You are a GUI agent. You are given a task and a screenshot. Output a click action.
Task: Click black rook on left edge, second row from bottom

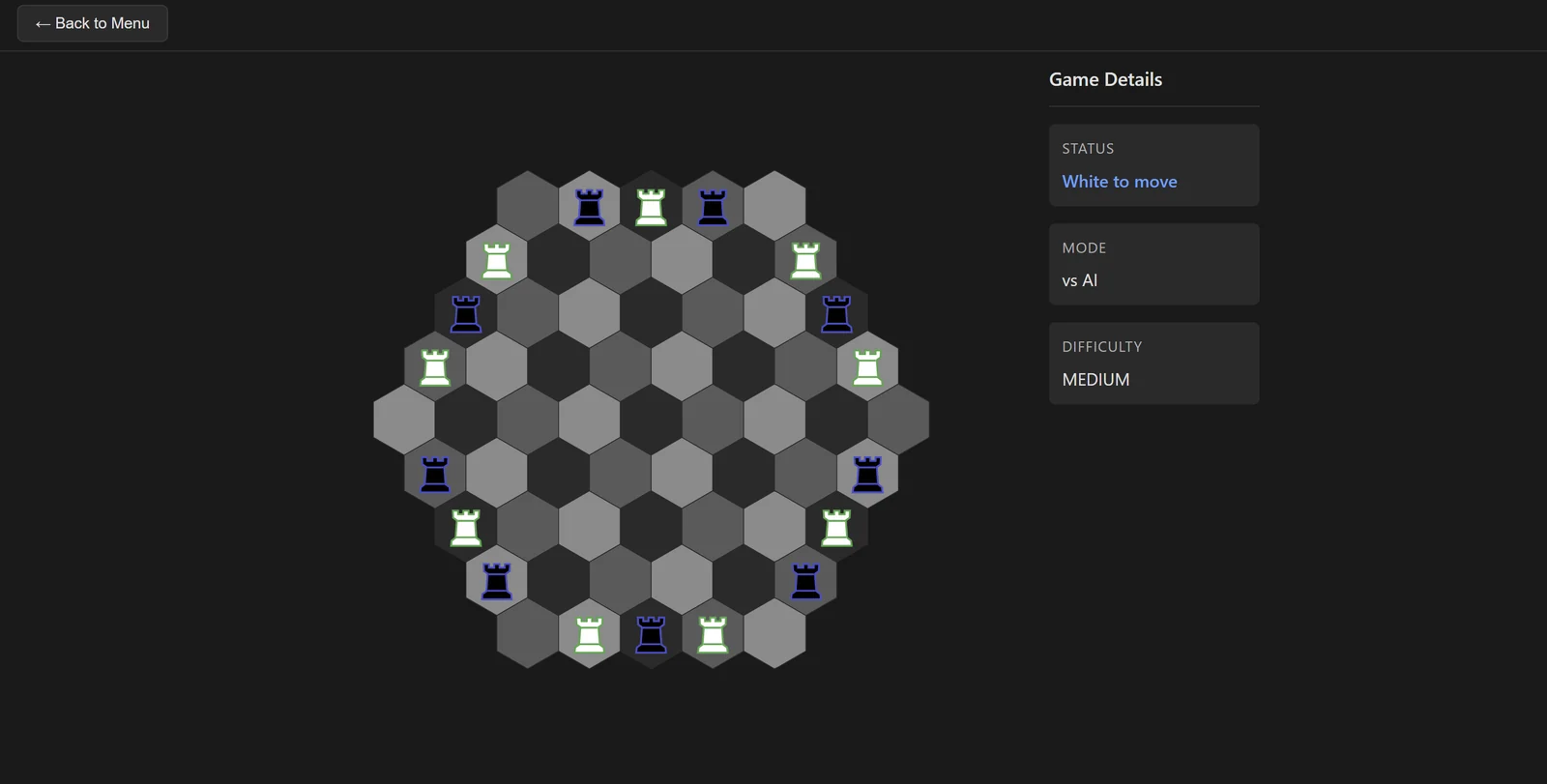click(x=496, y=581)
